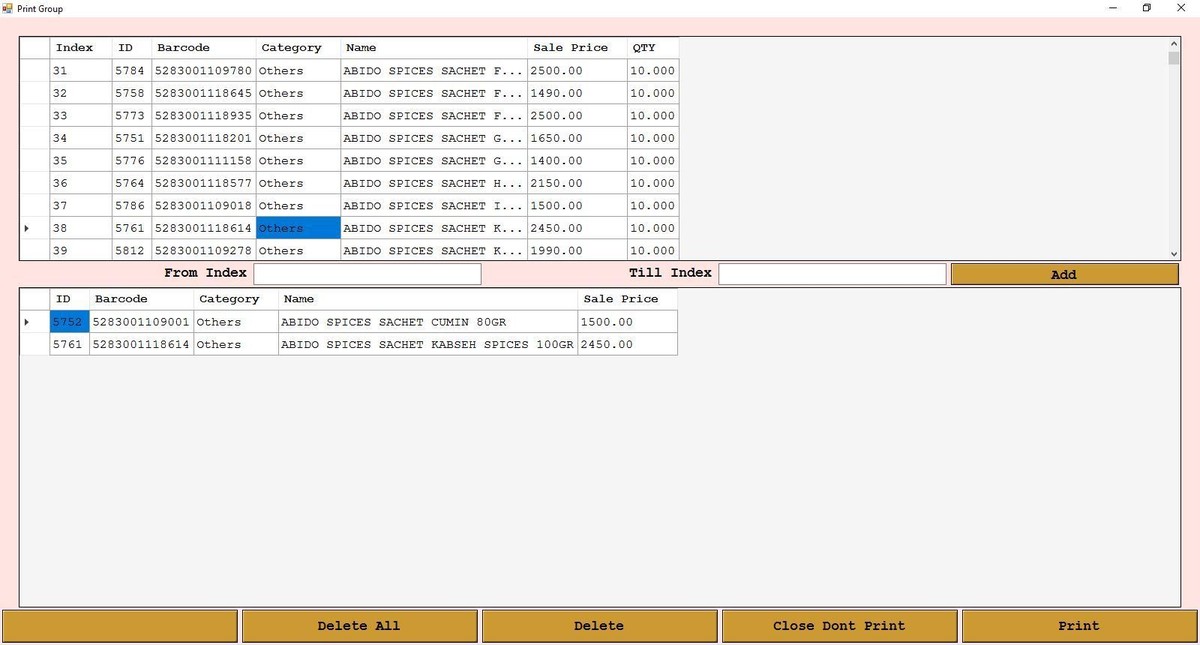Click the blank bottom-left button

click(120, 626)
